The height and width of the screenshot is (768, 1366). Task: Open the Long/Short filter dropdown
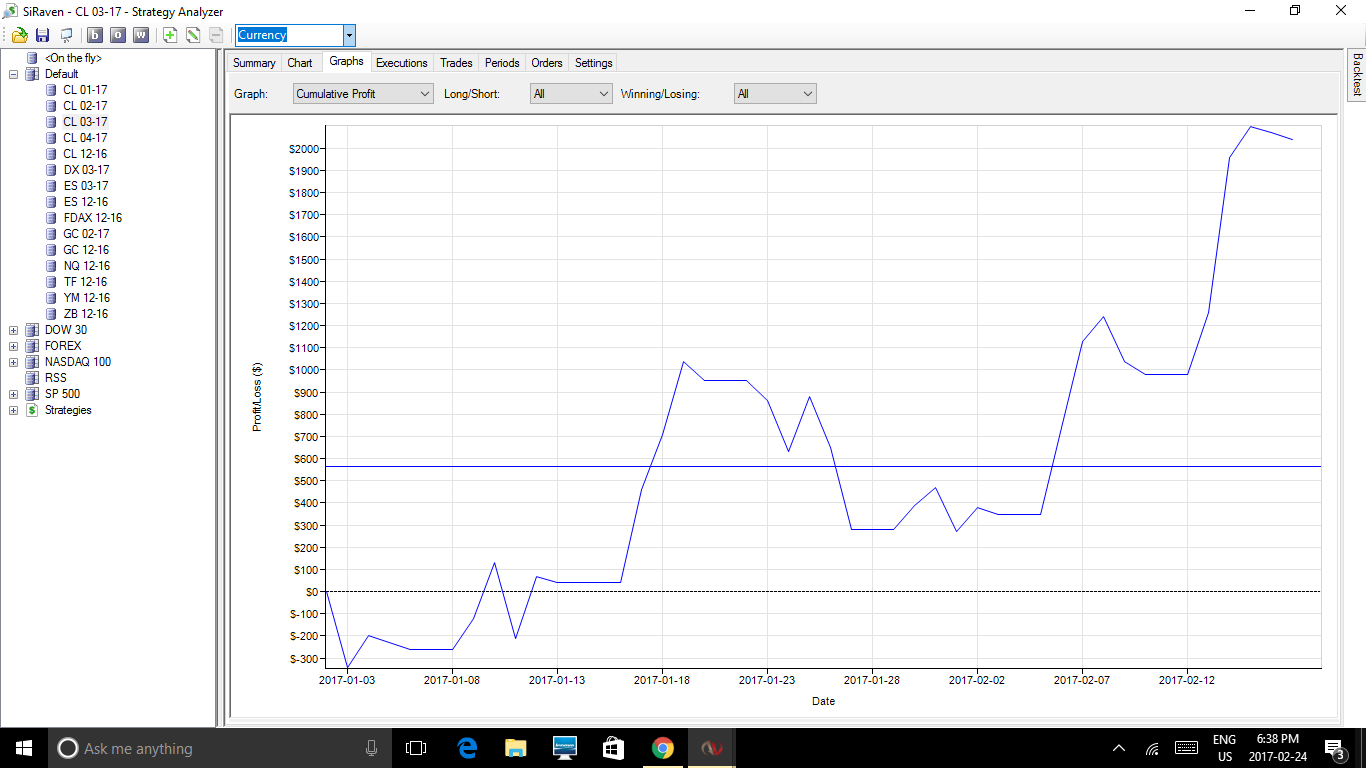pyautogui.click(x=571, y=94)
